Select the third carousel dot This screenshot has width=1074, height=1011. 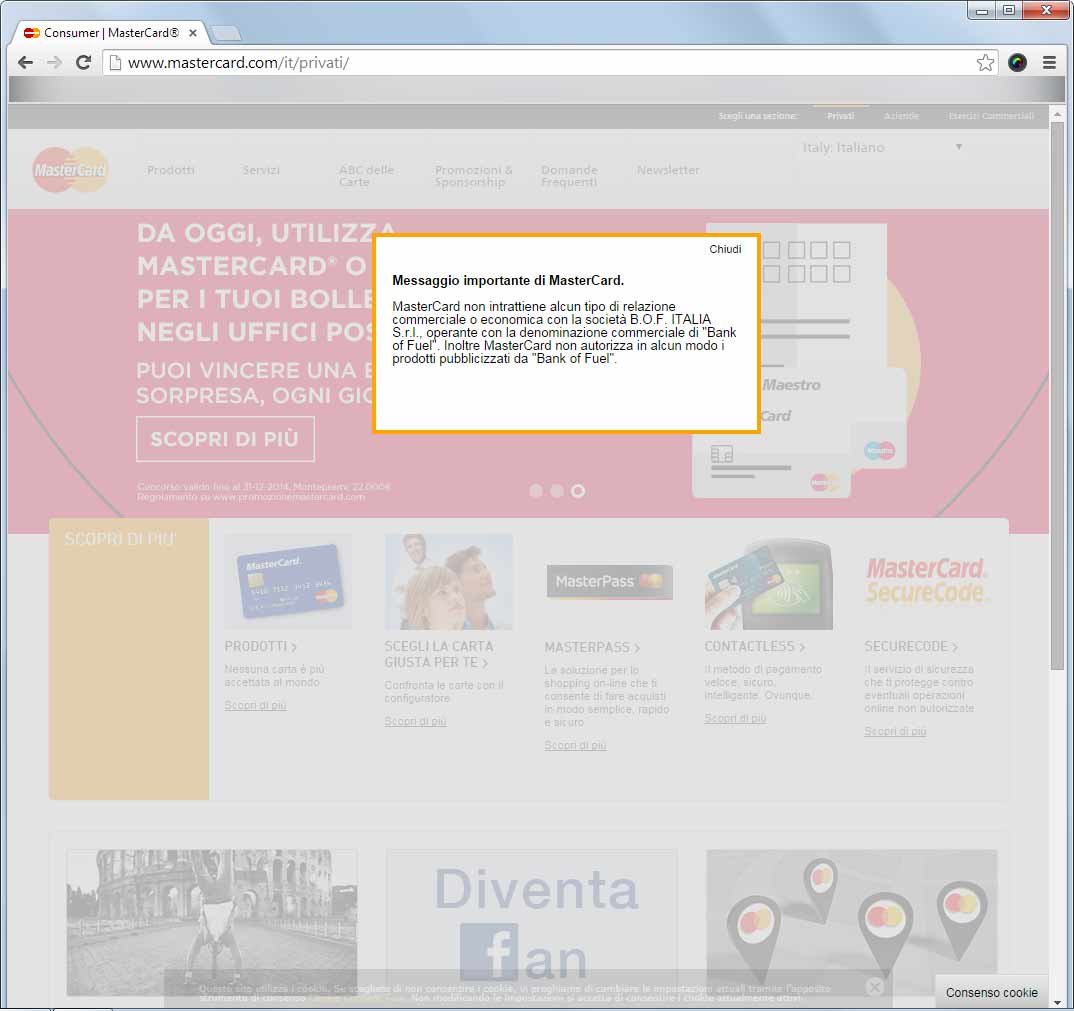(x=578, y=491)
